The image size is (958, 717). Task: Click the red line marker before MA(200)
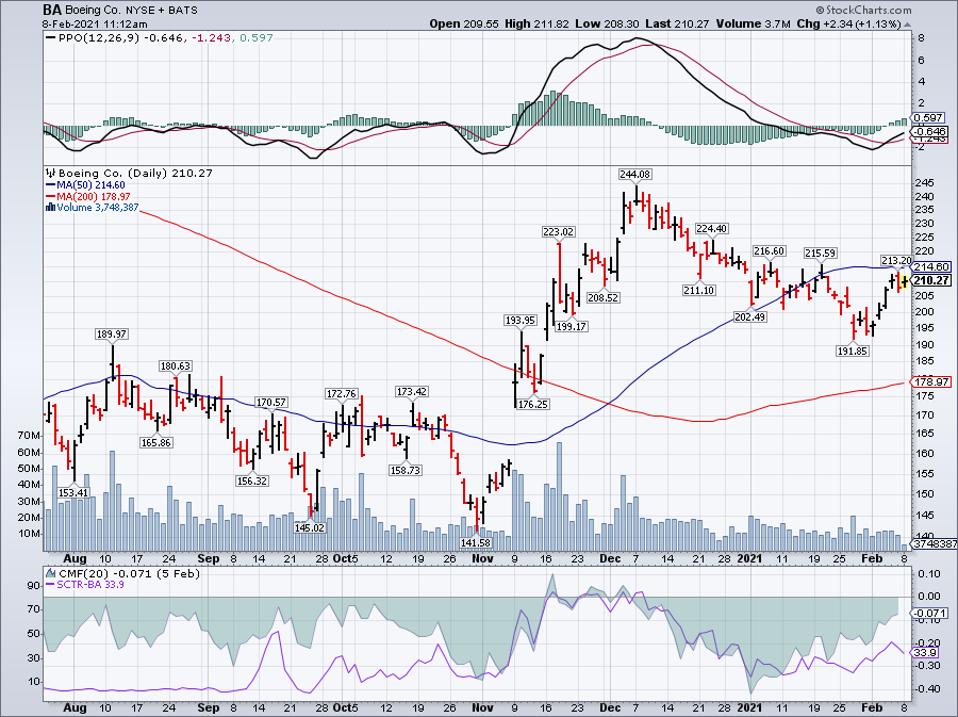tap(51, 197)
